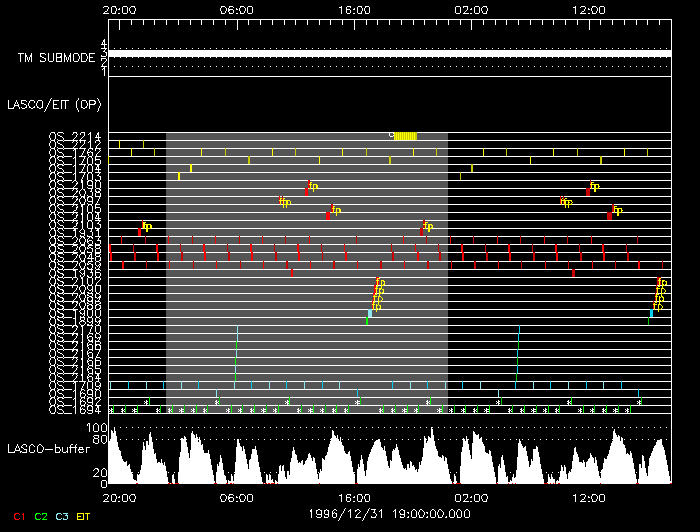This screenshot has height=532, width=700.
Task: Select the lone red block in the OS_1936 row
Action: coord(573,273)
